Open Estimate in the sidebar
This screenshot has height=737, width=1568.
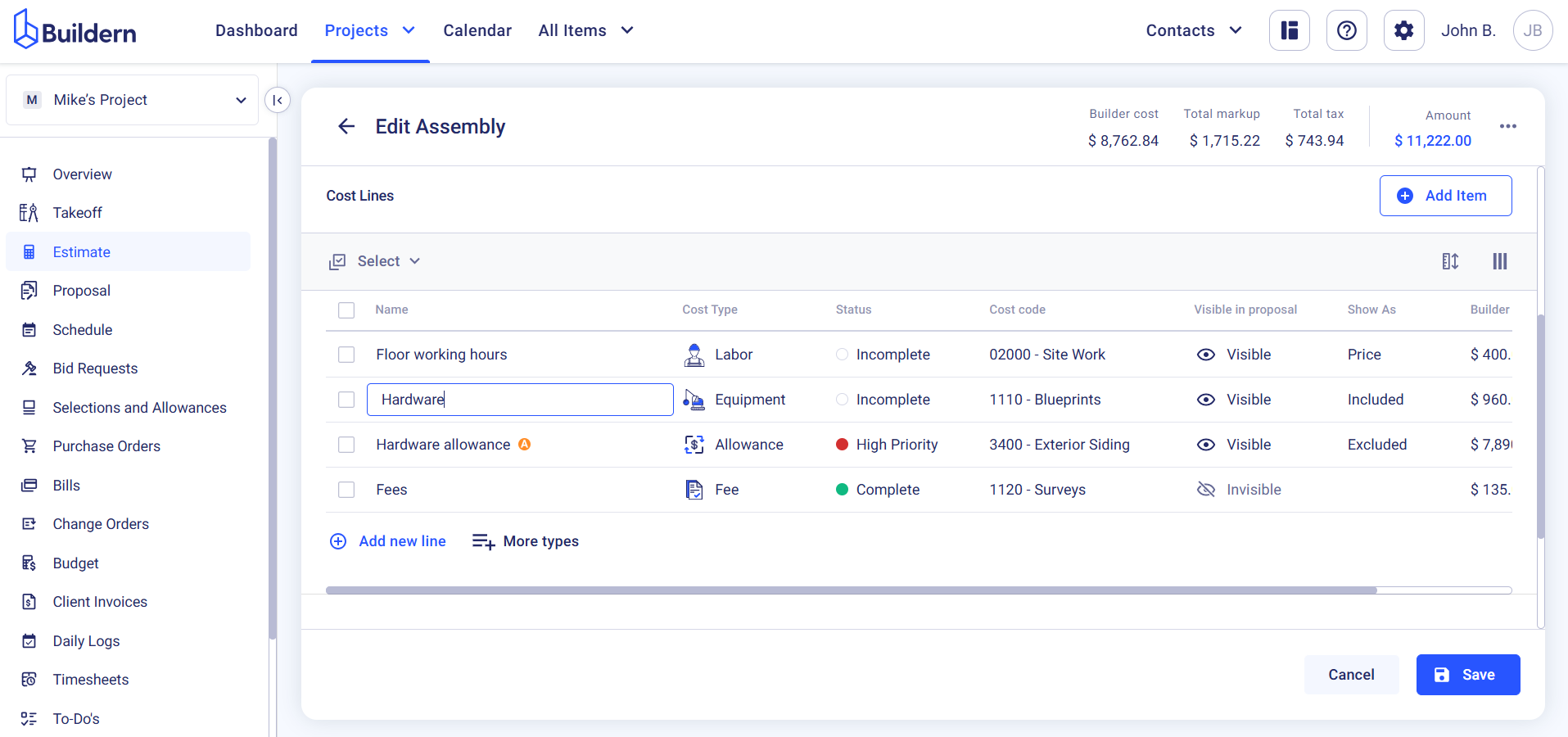click(x=129, y=251)
